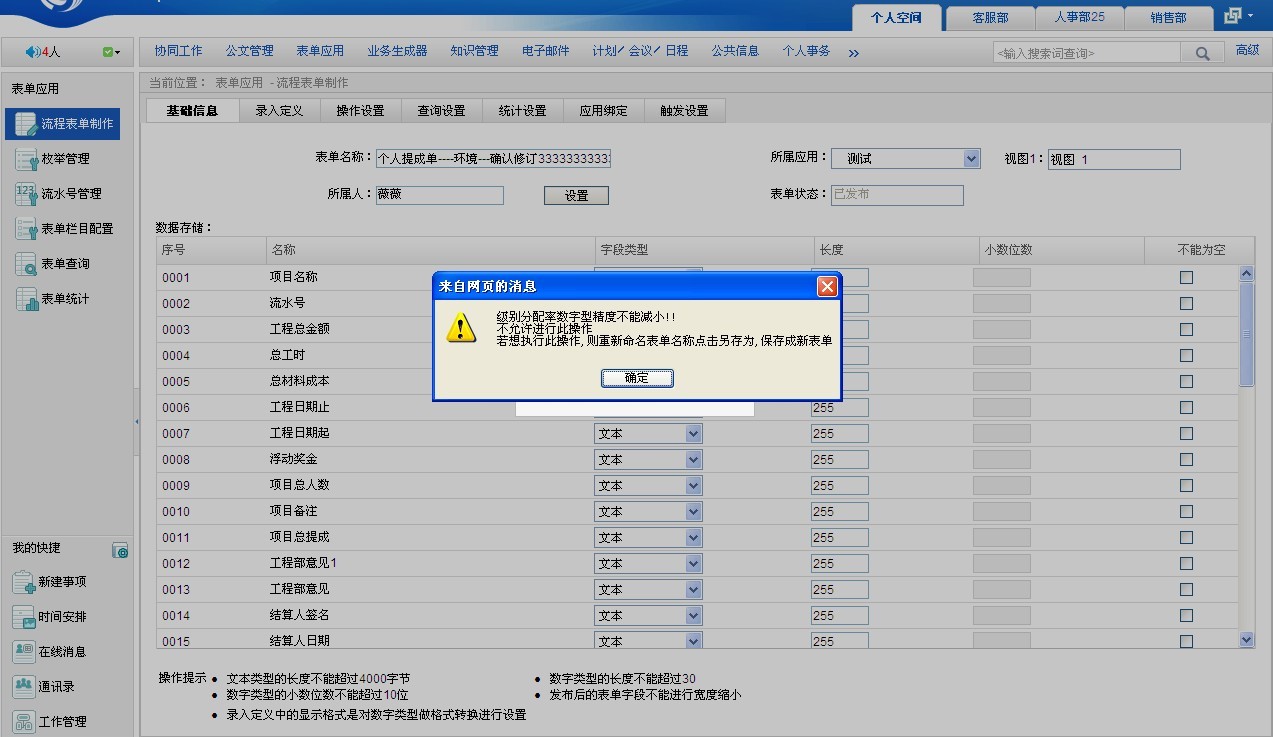Open 流水号管理 icon in sidebar
This screenshot has width=1273, height=737.
coord(26,194)
